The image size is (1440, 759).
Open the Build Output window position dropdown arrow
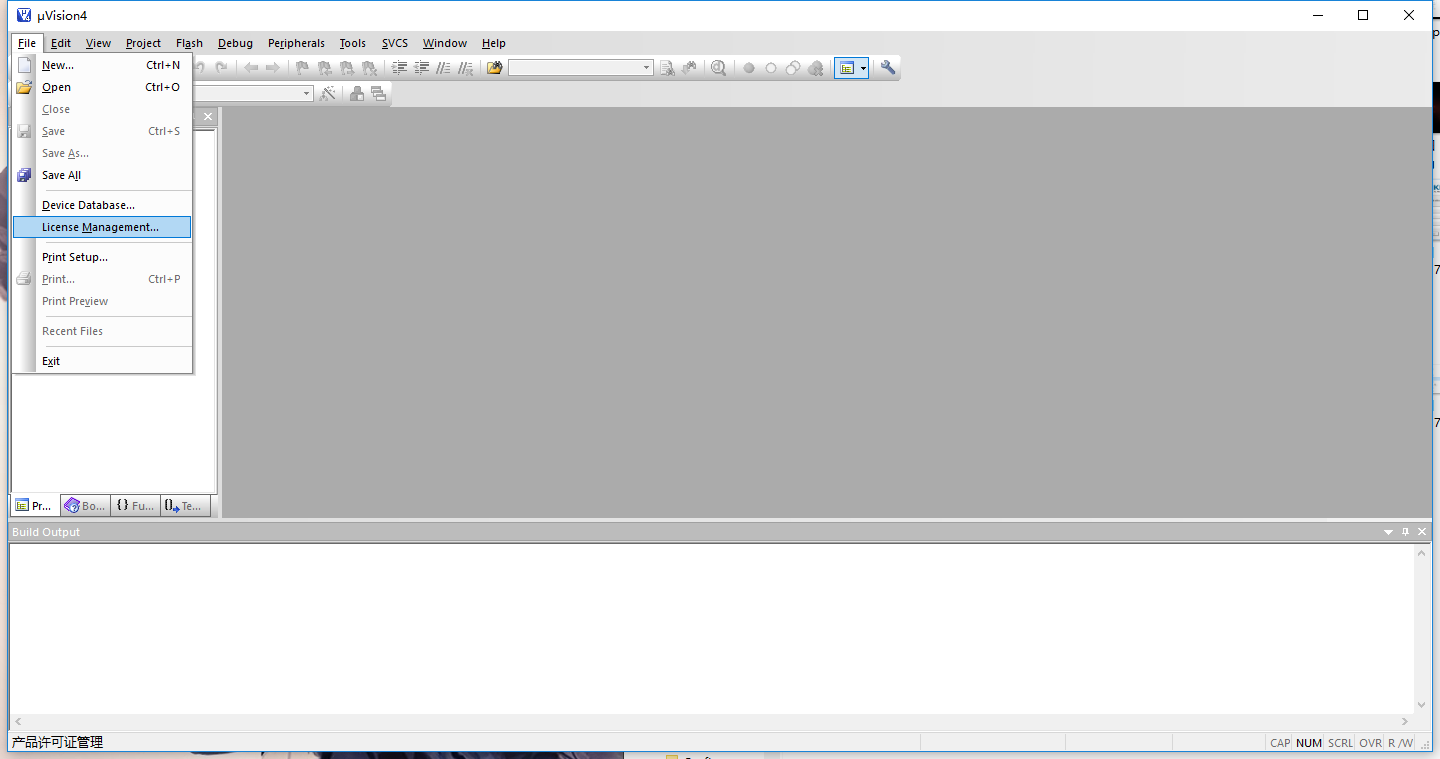point(1388,532)
